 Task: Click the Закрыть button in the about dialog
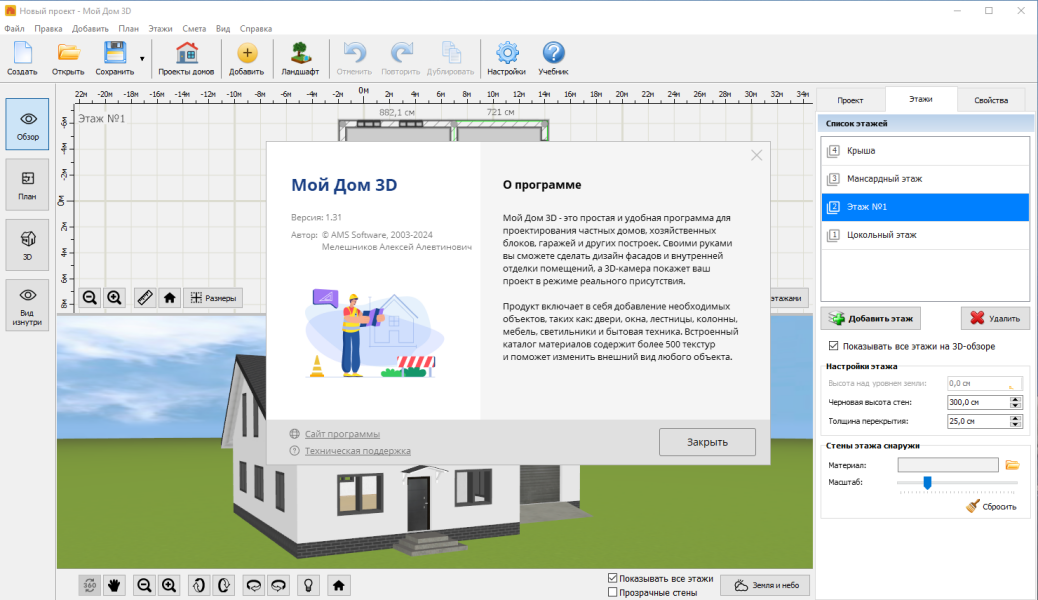(x=707, y=442)
